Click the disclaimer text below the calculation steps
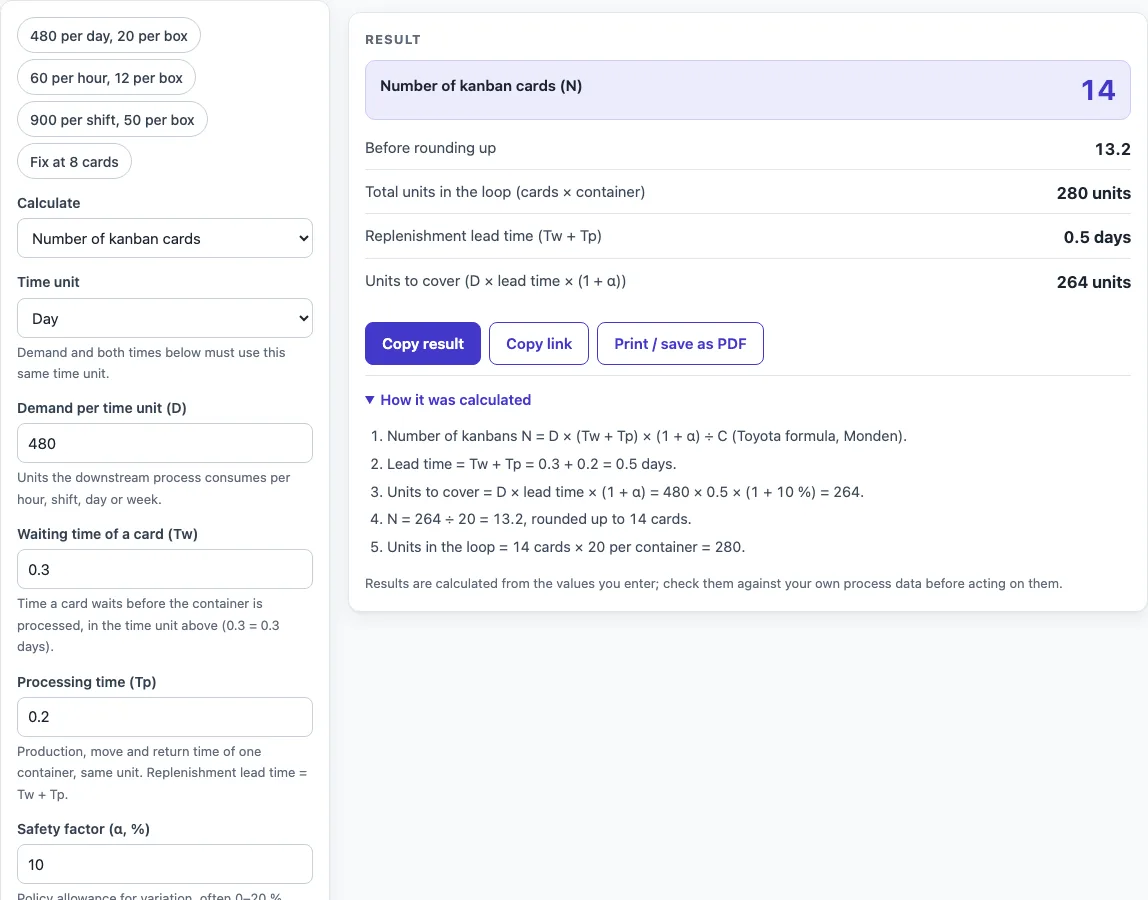This screenshot has width=1148, height=900. pos(714,584)
